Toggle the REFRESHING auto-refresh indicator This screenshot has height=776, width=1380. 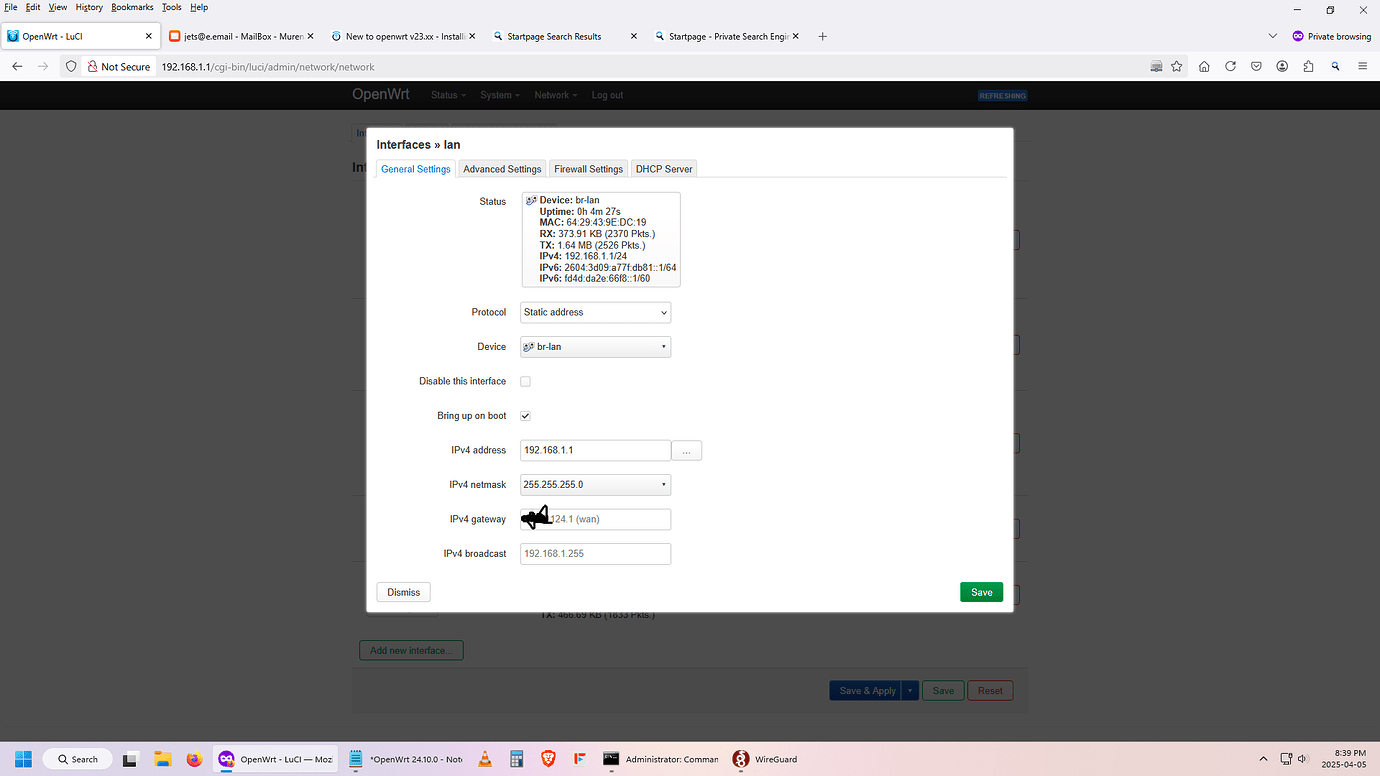click(1002, 95)
